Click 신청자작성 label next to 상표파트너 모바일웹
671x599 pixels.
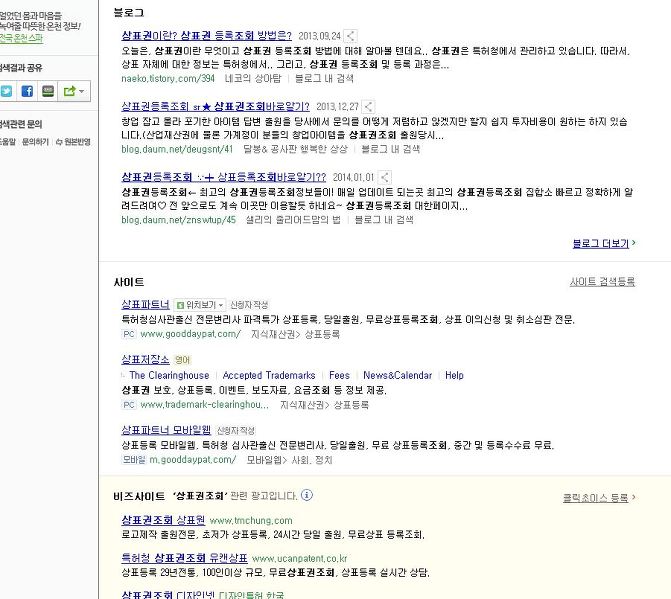236,430
